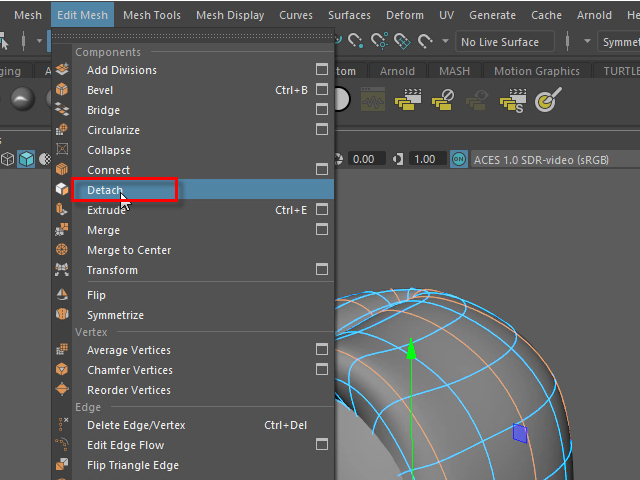Click the blue cube display icon
Image resolution: width=640 pixels, height=480 pixels.
point(26,159)
